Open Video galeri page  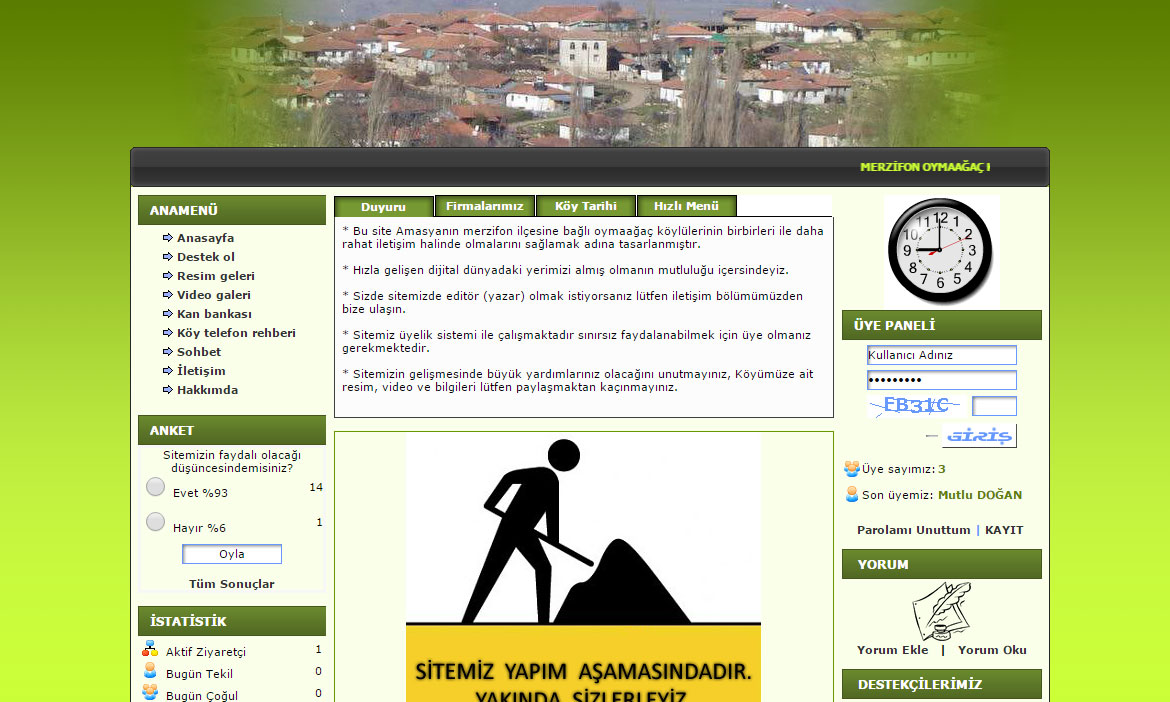[x=213, y=295]
